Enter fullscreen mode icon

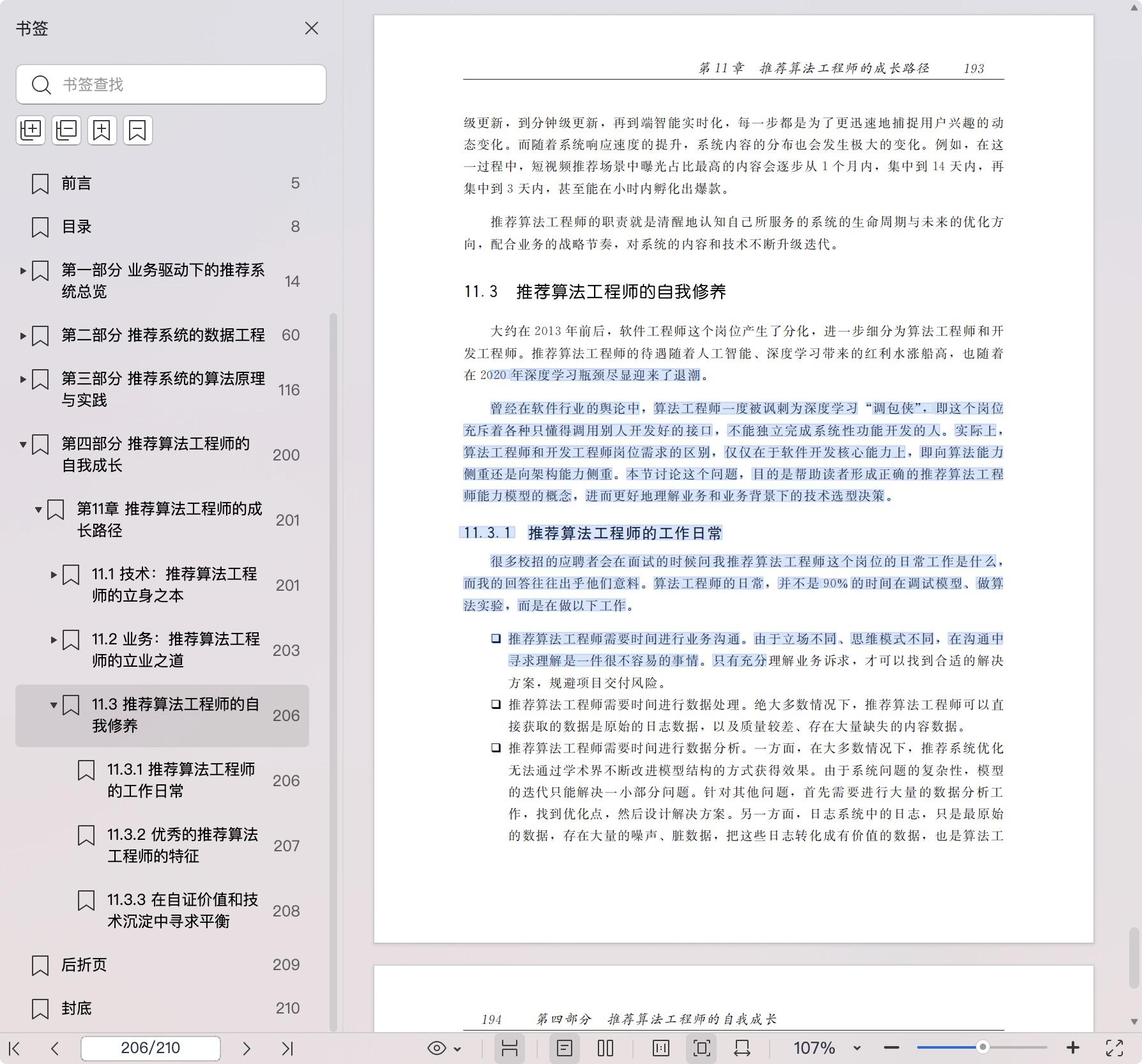[1115, 1048]
